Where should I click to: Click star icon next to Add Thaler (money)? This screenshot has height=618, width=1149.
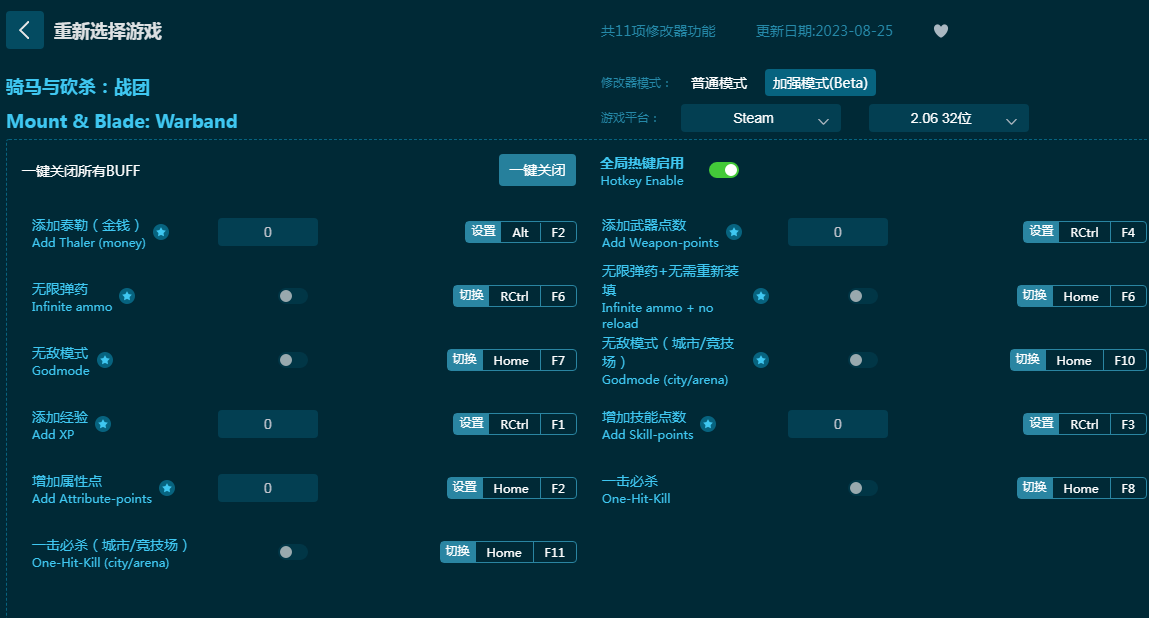161,232
